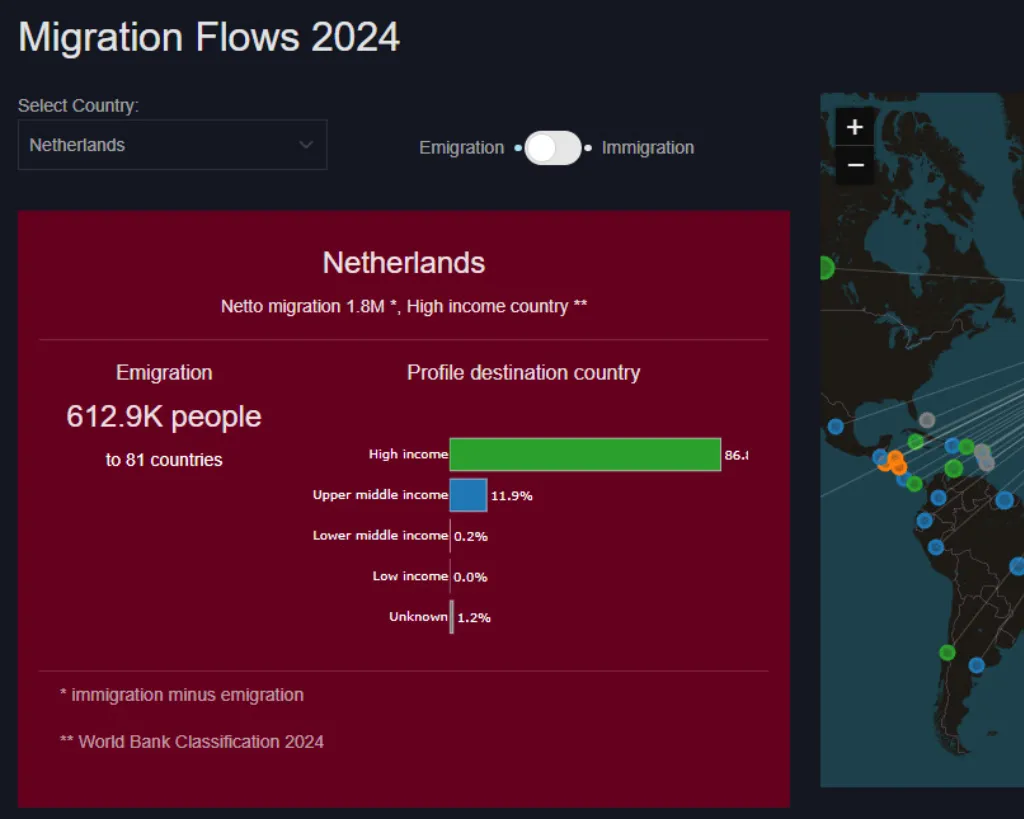Image resolution: width=1024 pixels, height=819 pixels.
Task: Click the blue marker near Uruguay
Action: click(976, 665)
